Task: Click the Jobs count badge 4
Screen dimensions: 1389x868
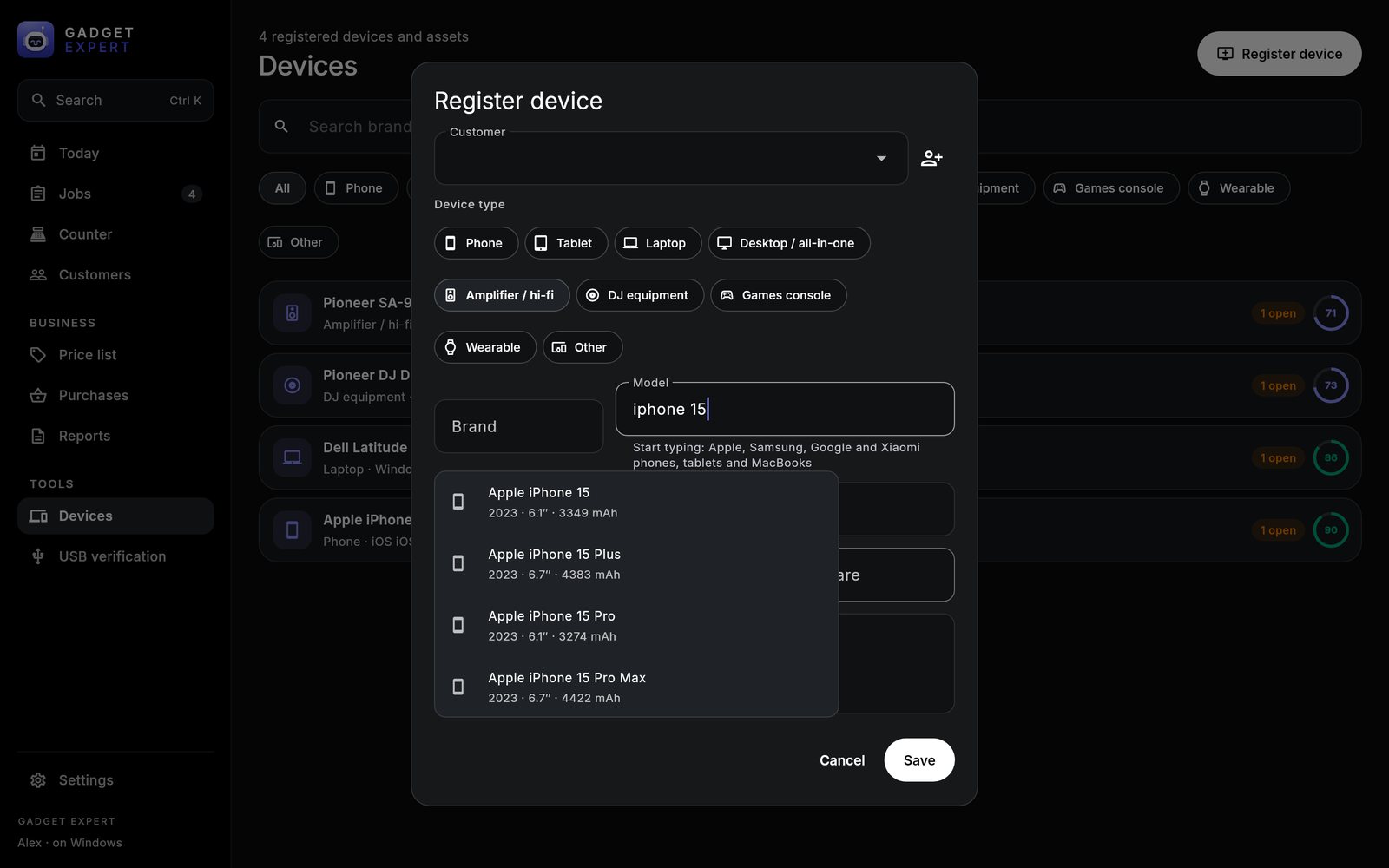Action: [x=192, y=194]
